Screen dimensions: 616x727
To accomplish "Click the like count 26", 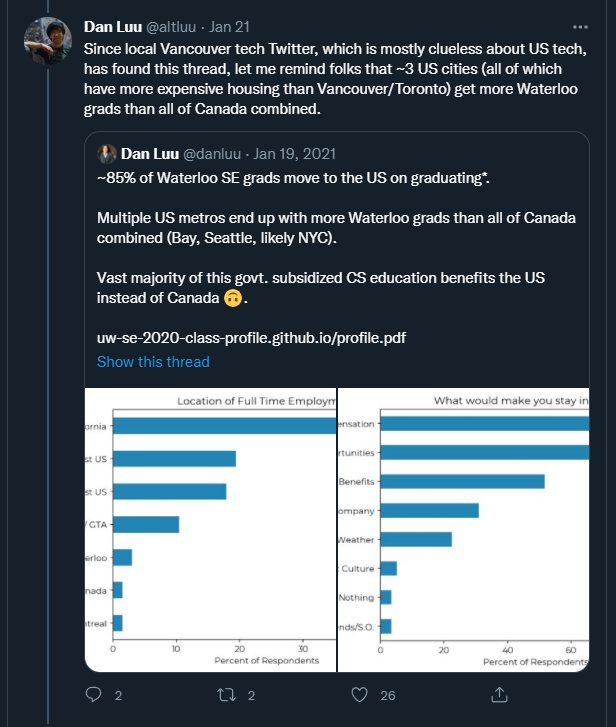I will point(389,695).
